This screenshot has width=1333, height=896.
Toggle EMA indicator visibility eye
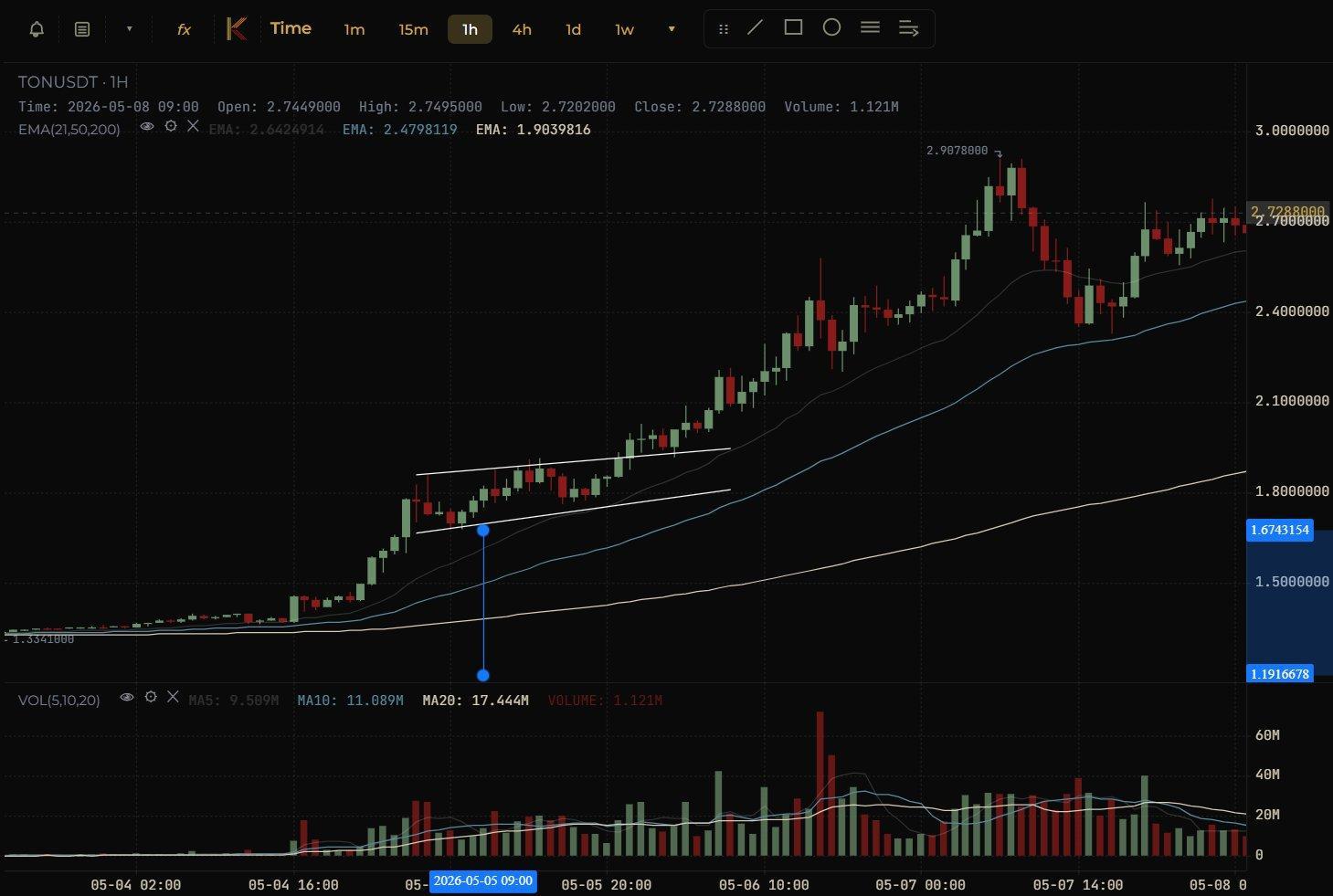coord(146,127)
